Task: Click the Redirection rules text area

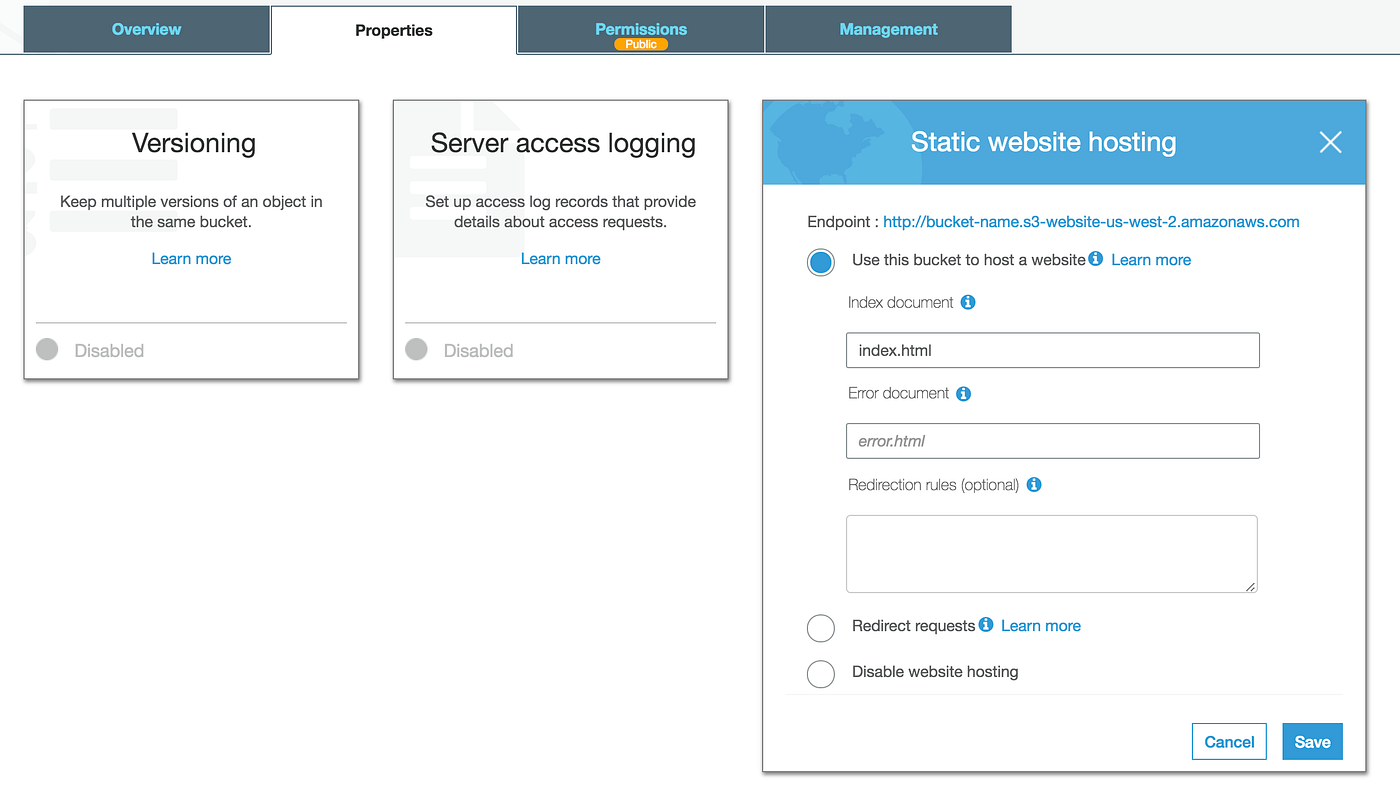Action: 1051,554
